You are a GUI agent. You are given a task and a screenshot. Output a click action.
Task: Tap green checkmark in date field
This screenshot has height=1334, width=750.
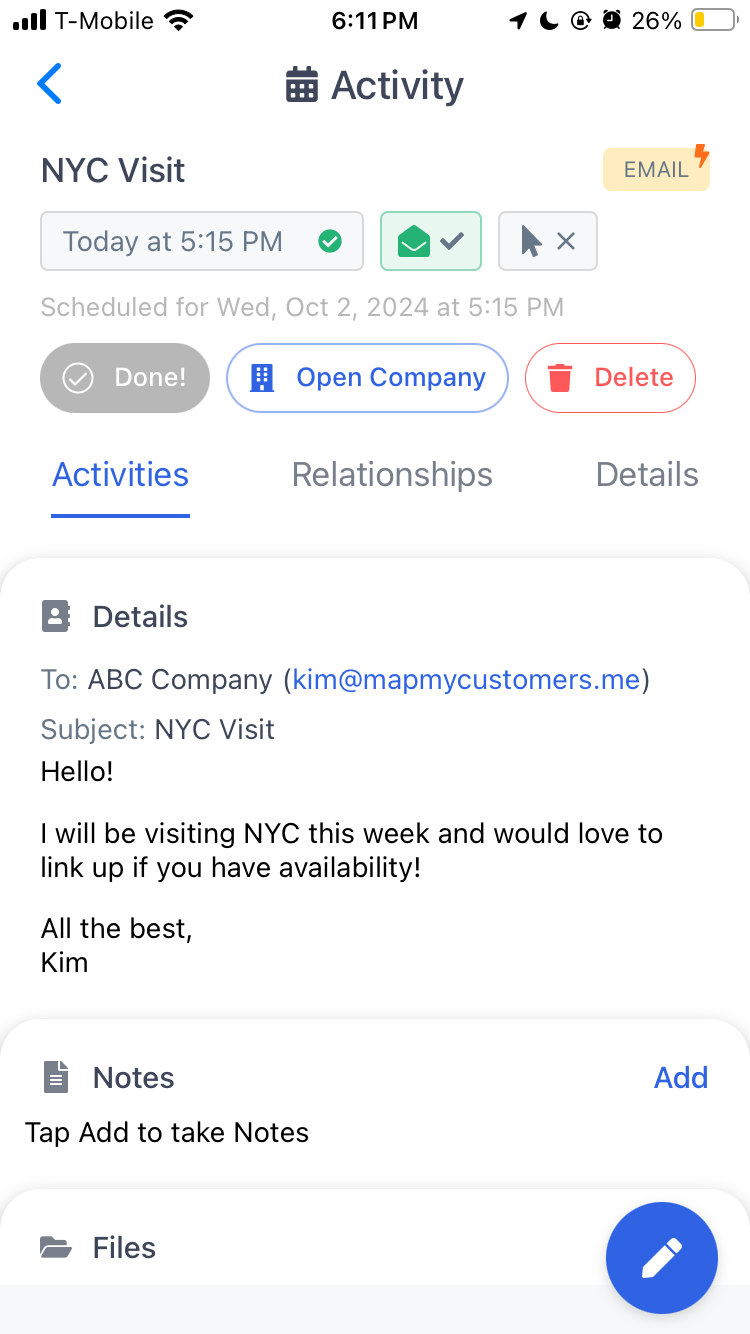tap(329, 241)
